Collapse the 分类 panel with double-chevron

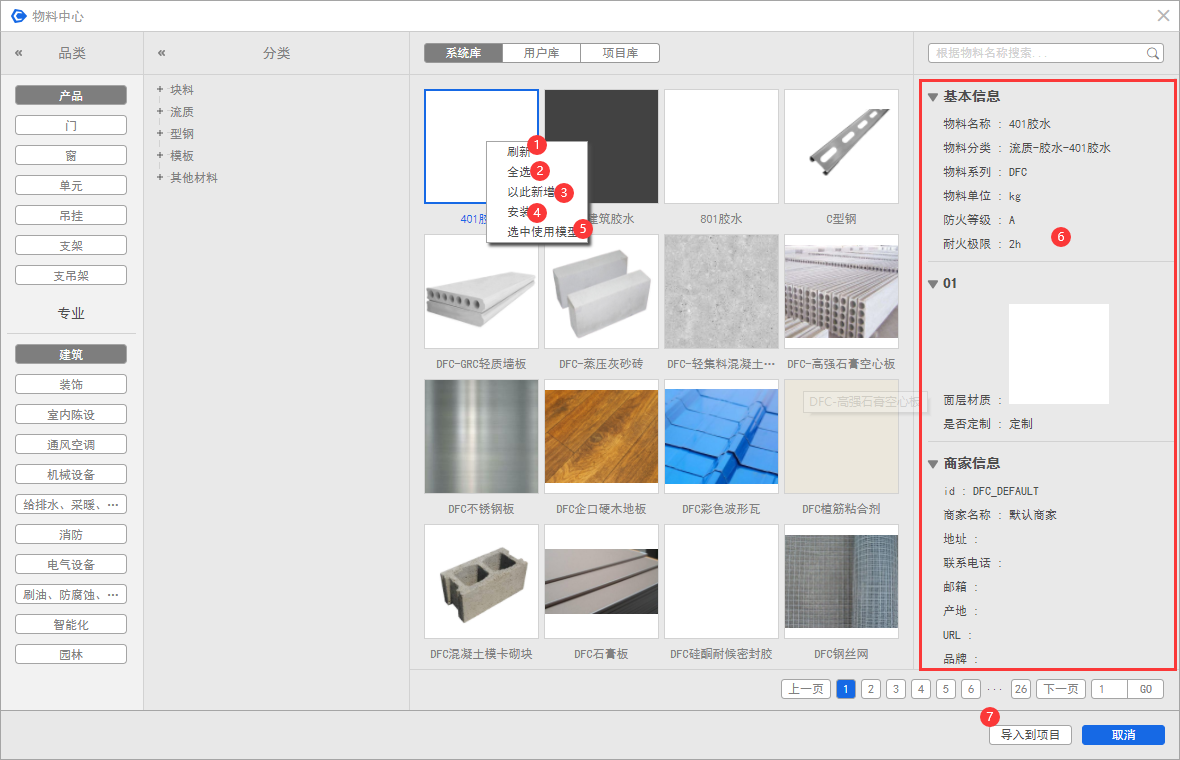click(162, 53)
